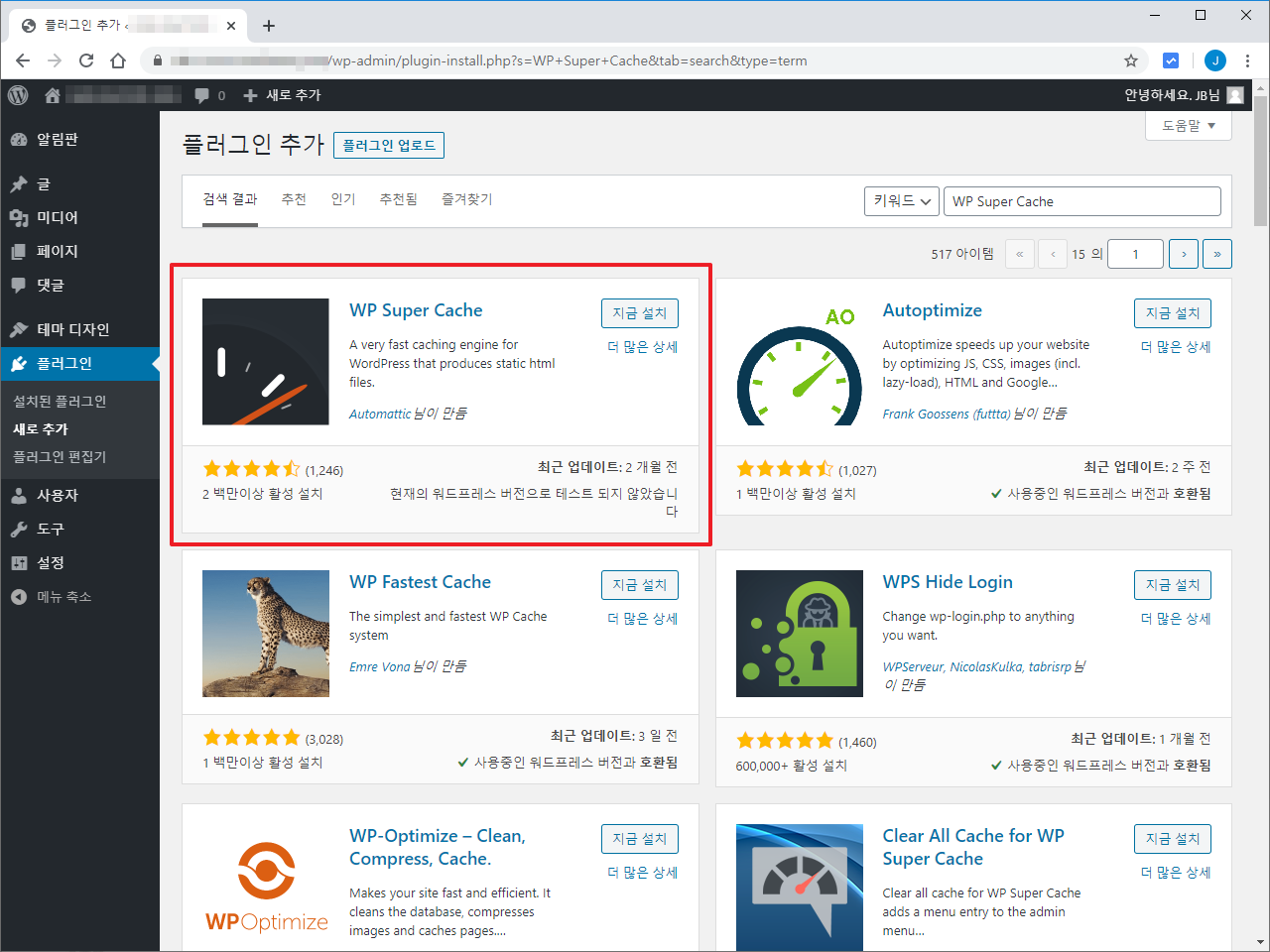Screen dimensions: 1270x952
Task: Open 알림판 dashboard in sidebar
Action: [79, 140]
